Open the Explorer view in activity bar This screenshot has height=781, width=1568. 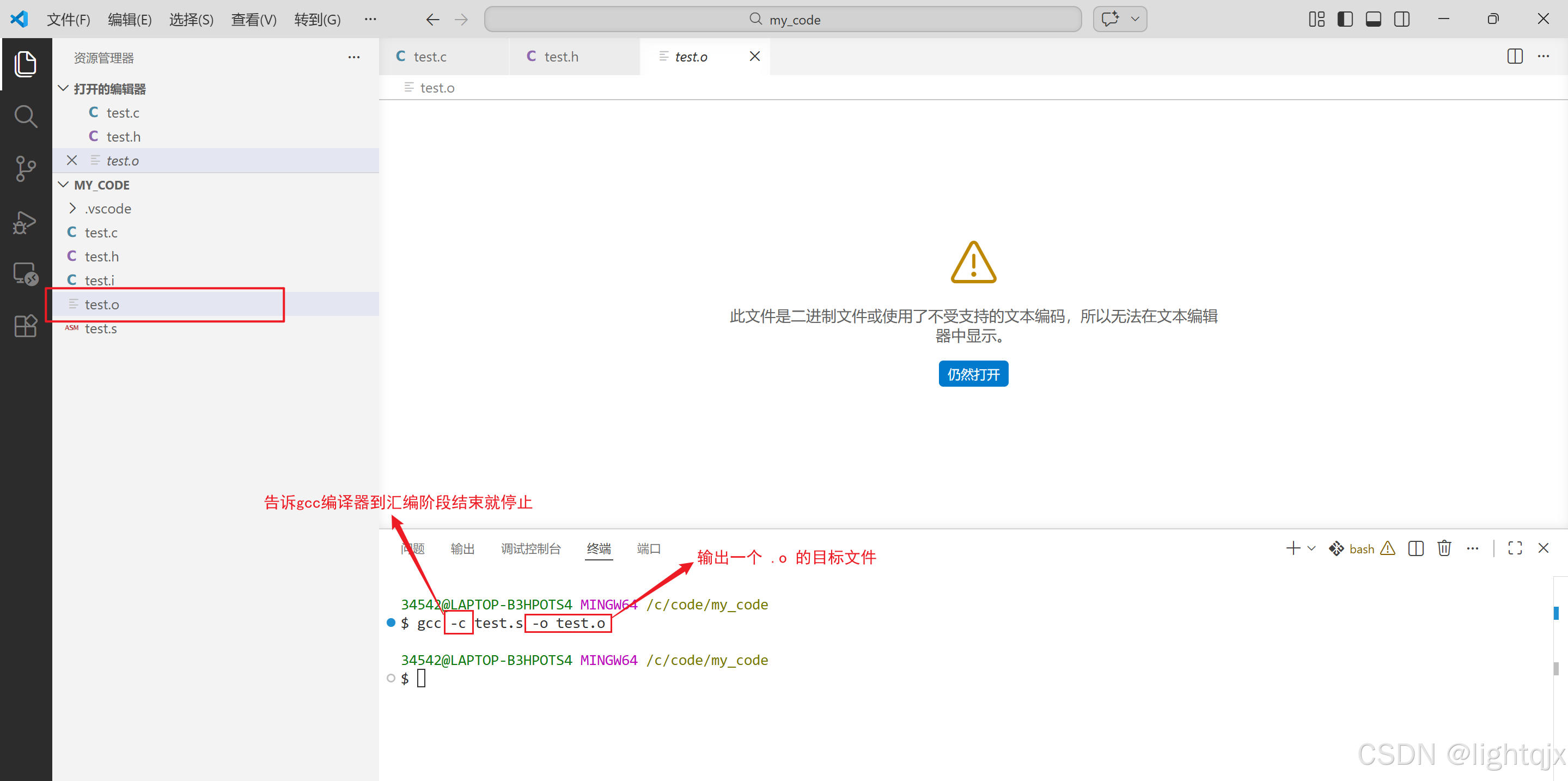(x=25, y=64)
